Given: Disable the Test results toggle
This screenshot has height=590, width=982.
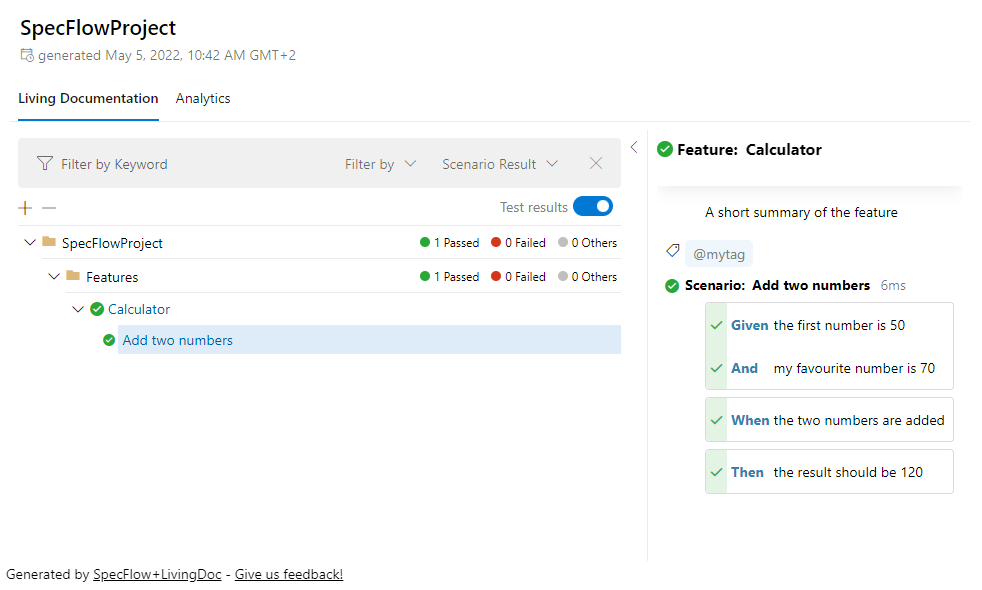Looking at the screenshot, I should pyautogui.click(x=595, y=206).
